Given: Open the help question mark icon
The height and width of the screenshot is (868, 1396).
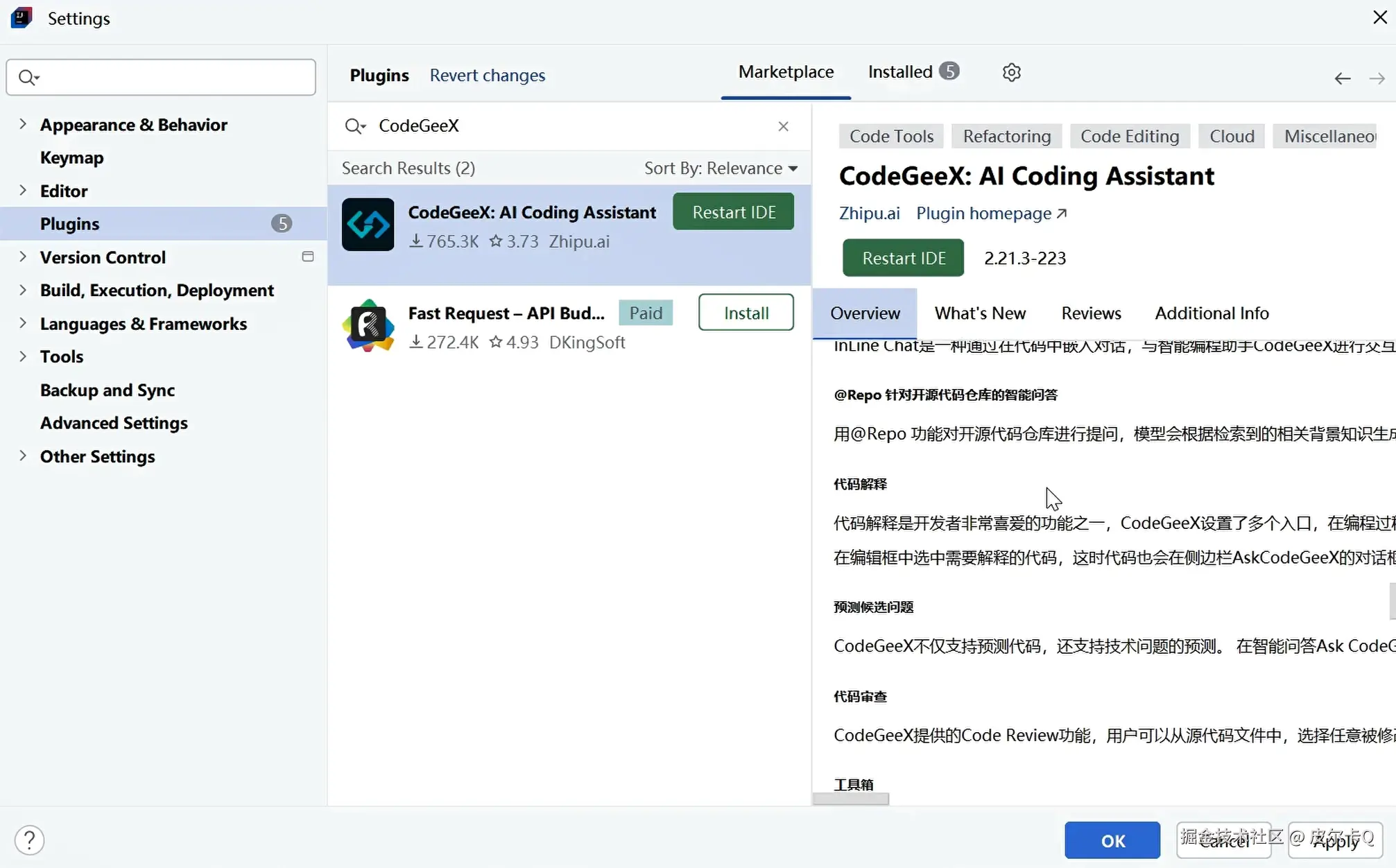Looking at the screenshot, I should (x=29, y=840).
